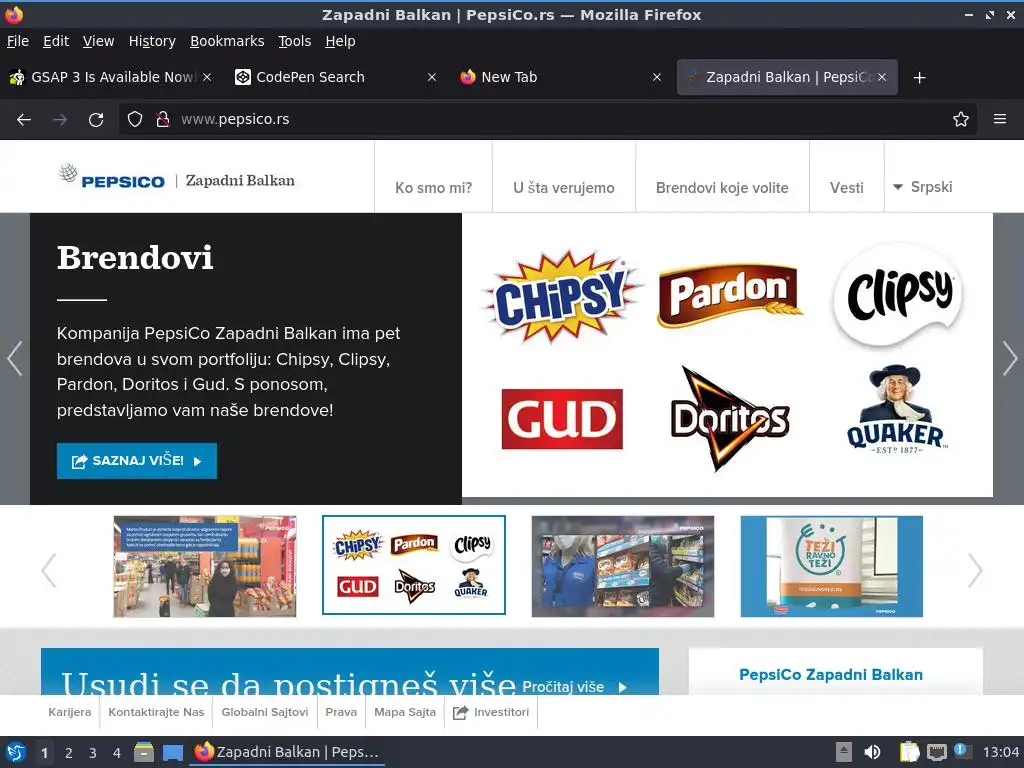Close the CodePen Search tab

click(x=432, y=77)
